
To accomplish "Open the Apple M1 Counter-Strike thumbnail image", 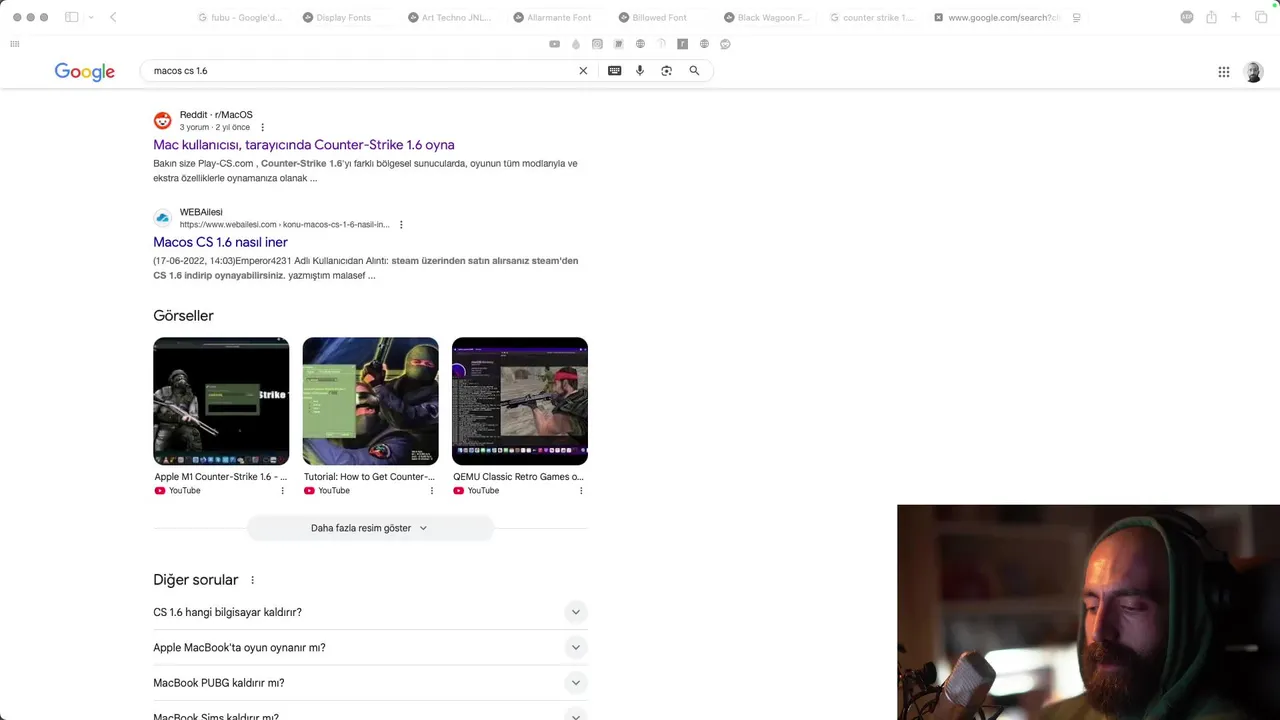I will [221, 401].
